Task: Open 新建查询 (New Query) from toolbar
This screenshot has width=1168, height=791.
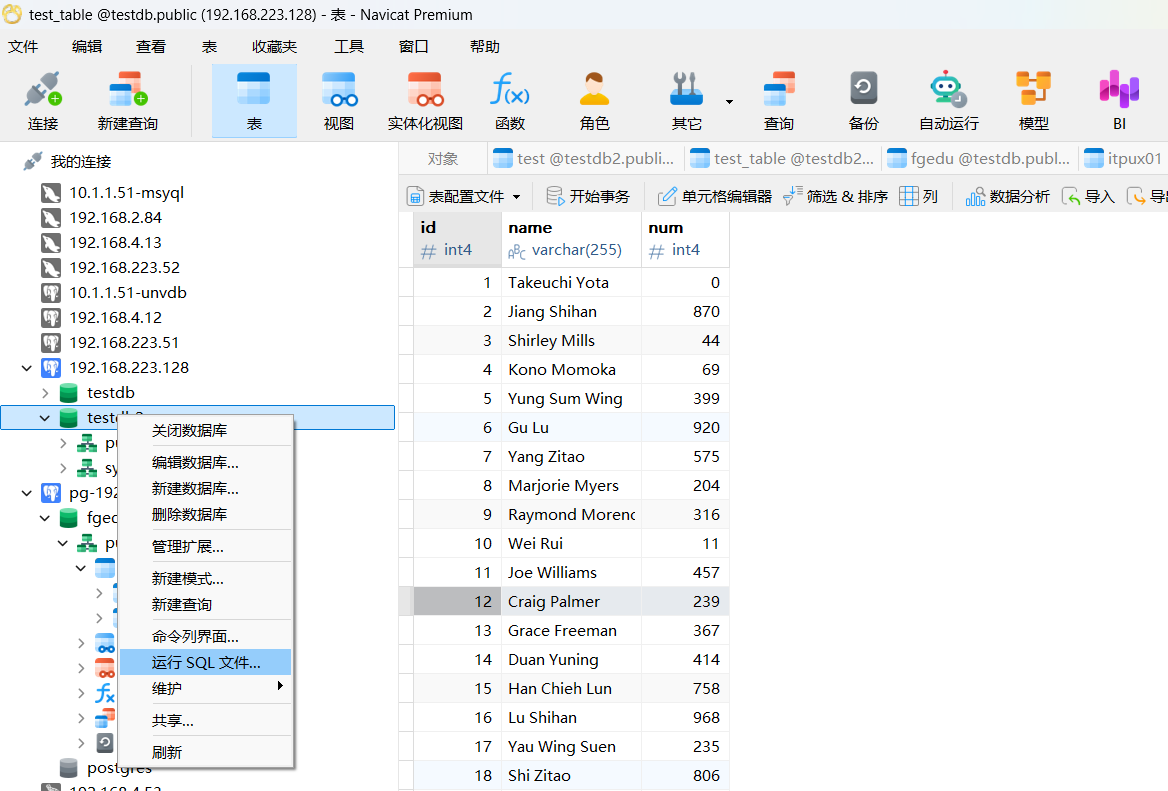Action: click(127, 101)
